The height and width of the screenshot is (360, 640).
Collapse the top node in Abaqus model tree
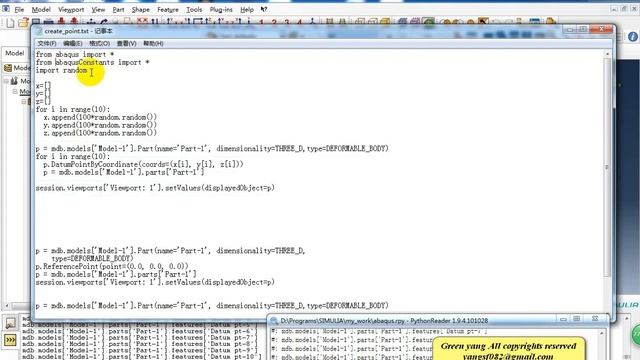click(7, 81)
